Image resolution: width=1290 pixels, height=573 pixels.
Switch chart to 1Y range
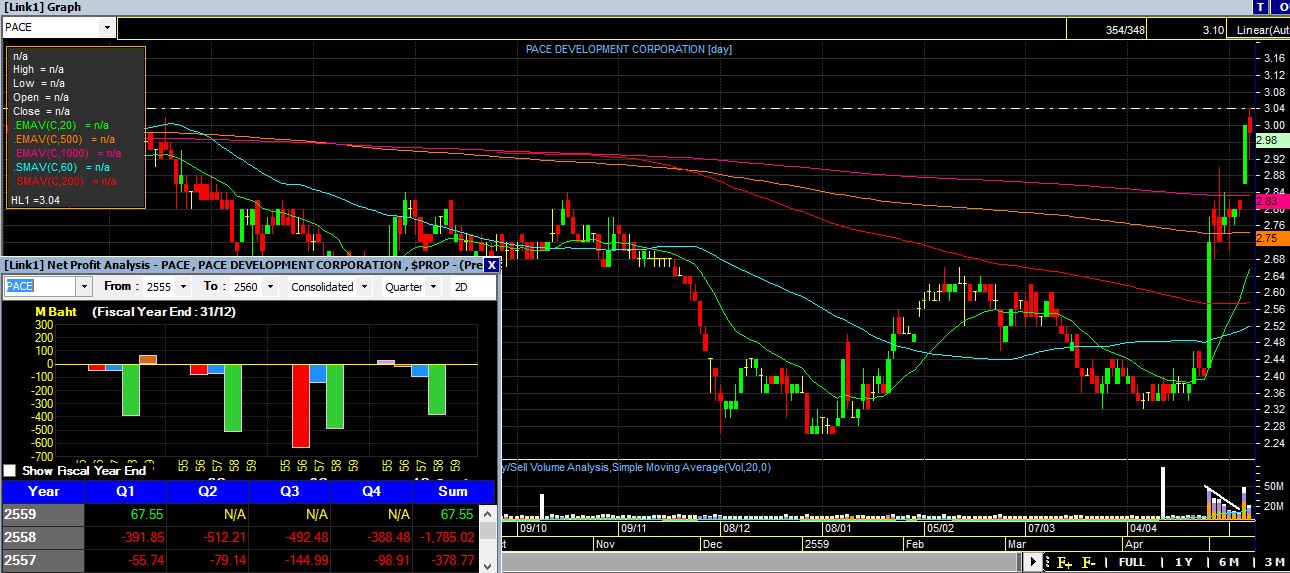point(1184,562)
